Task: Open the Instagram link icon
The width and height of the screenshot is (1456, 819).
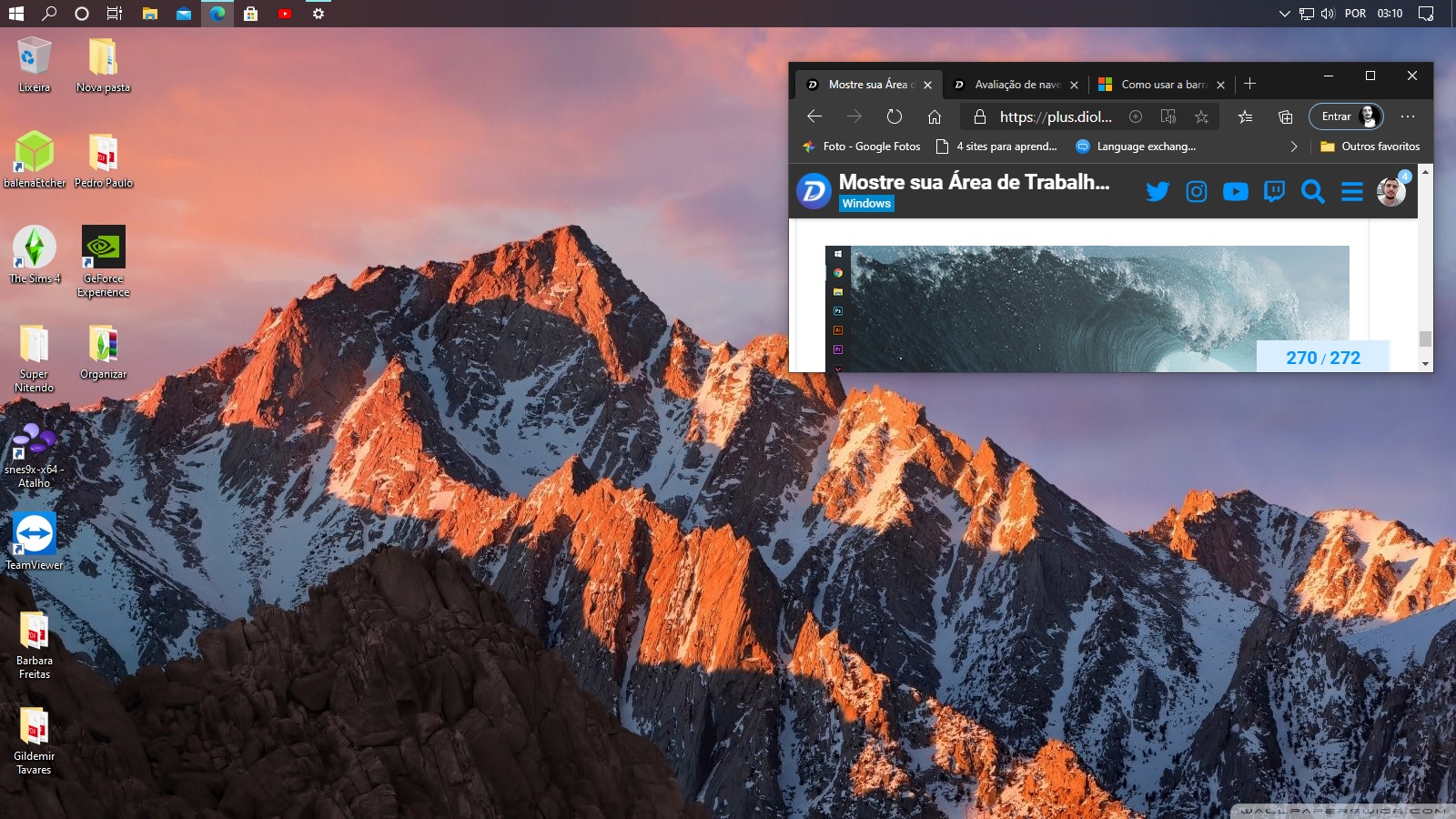Action: point(1196,191)
